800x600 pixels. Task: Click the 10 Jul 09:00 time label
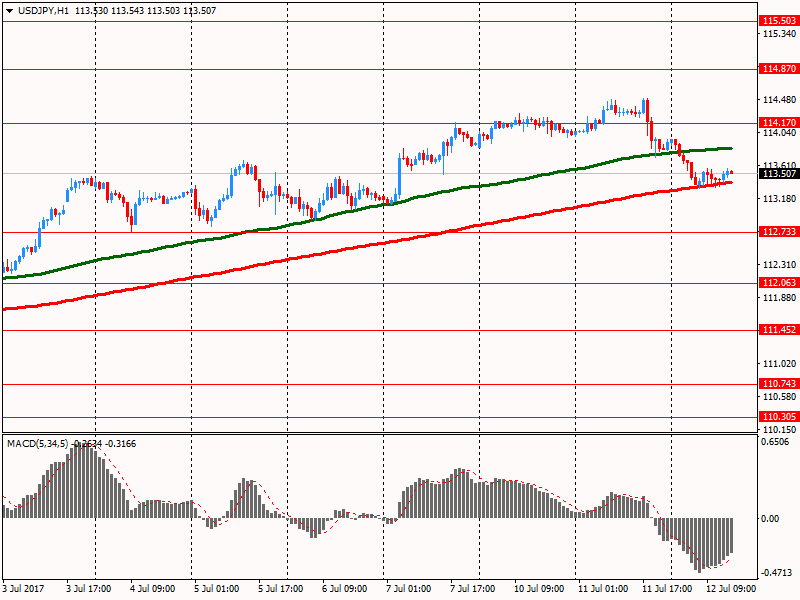pos(538,589)
